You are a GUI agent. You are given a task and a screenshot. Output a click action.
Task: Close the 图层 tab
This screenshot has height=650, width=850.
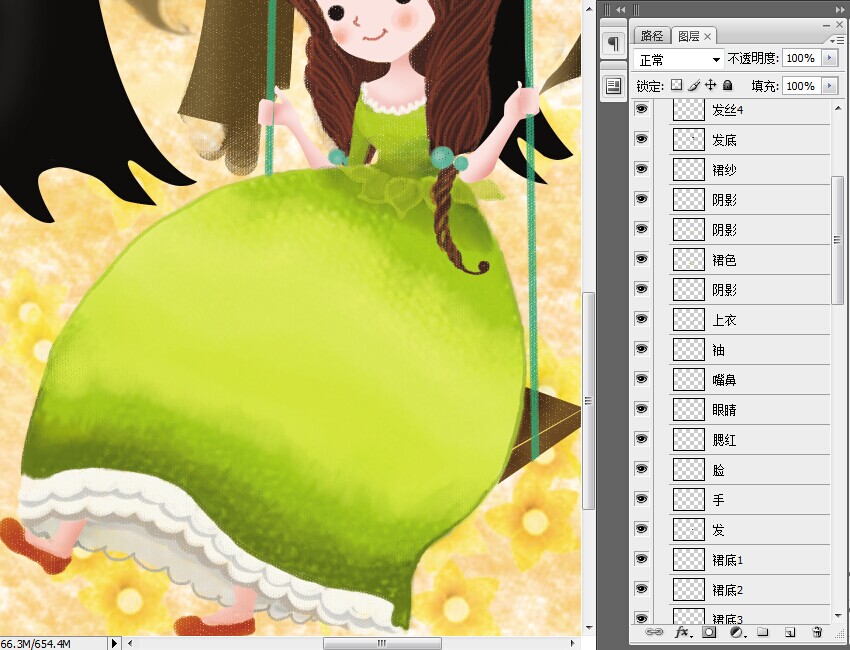pyautogui.click(x=707, y=36)
